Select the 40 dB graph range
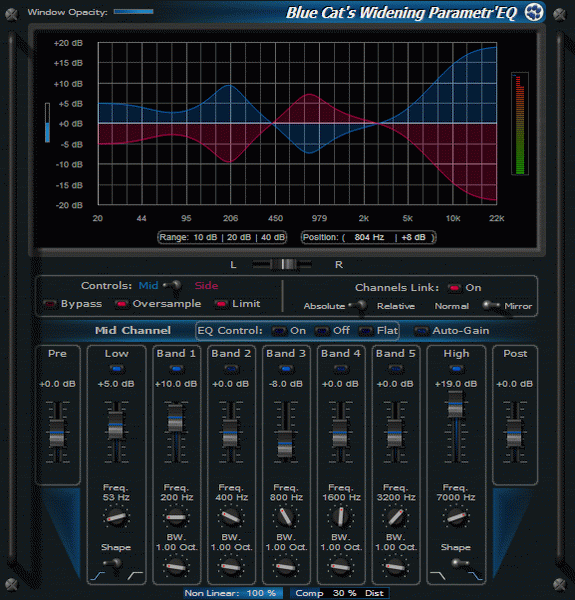The width and height of the screenshot is (575, 600). click(273, 237)
